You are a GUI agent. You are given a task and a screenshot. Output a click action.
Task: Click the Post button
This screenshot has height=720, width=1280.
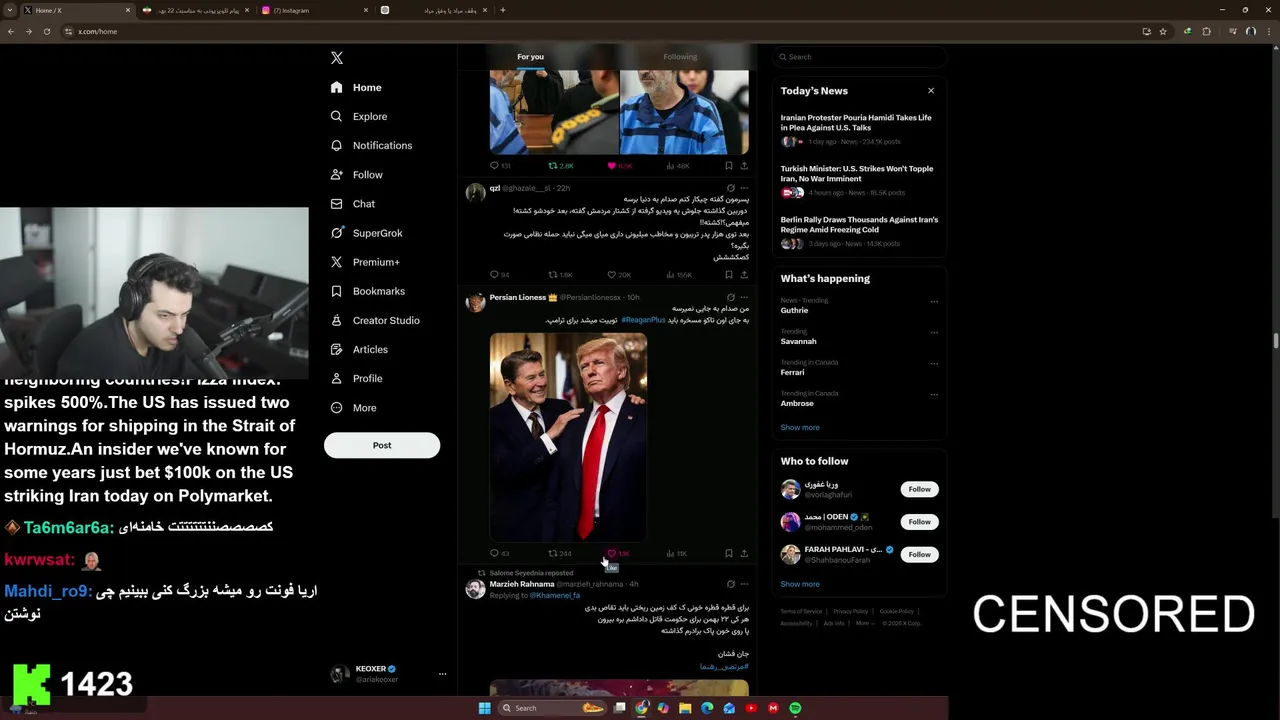click(x=382, y=445)
